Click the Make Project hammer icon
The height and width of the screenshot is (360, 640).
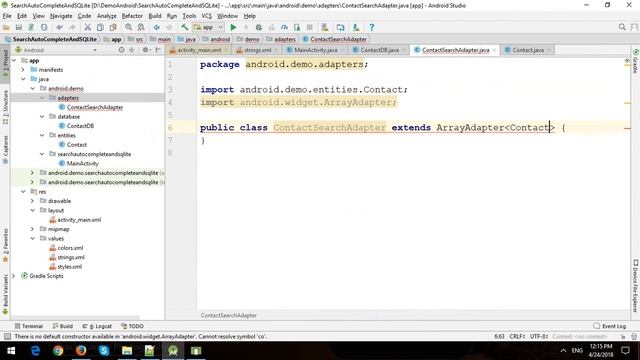point(184,27)
